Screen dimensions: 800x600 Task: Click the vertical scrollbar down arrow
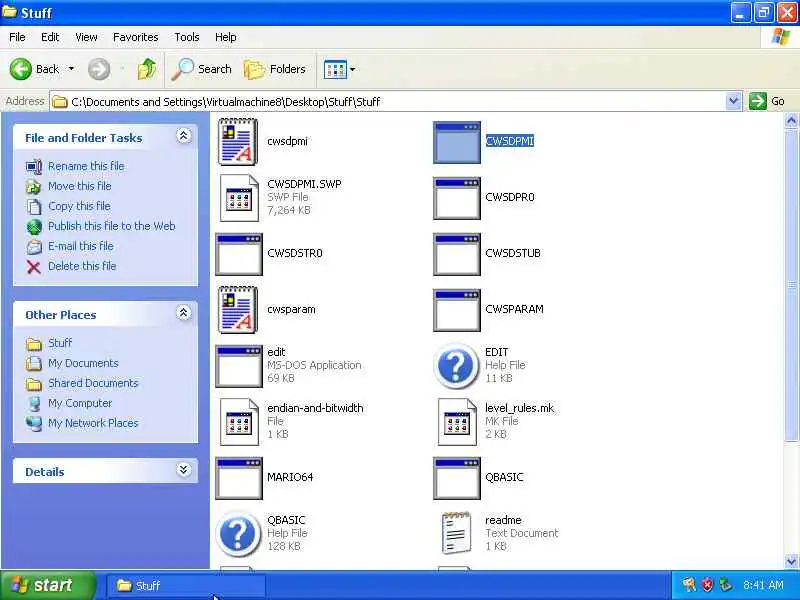point(791,561)
